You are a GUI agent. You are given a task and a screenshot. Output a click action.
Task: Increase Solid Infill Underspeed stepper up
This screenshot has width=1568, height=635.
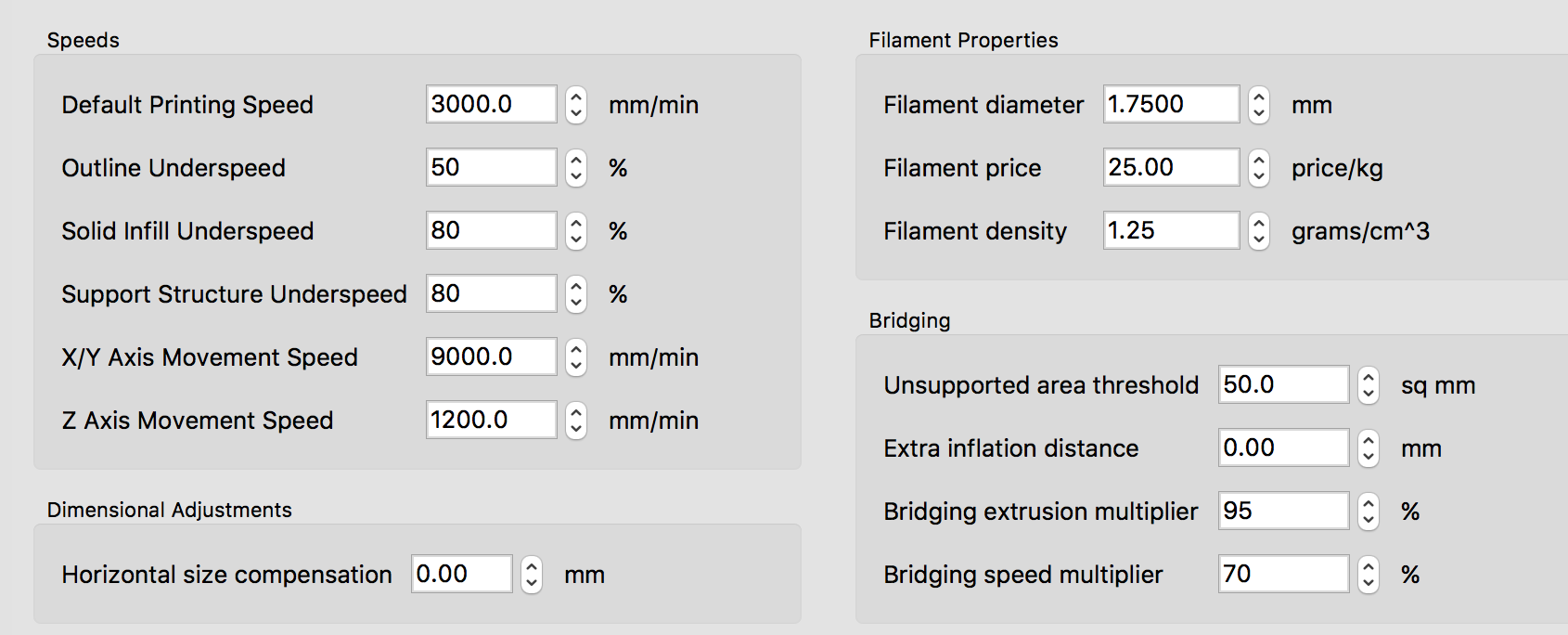tap(576, 222)
